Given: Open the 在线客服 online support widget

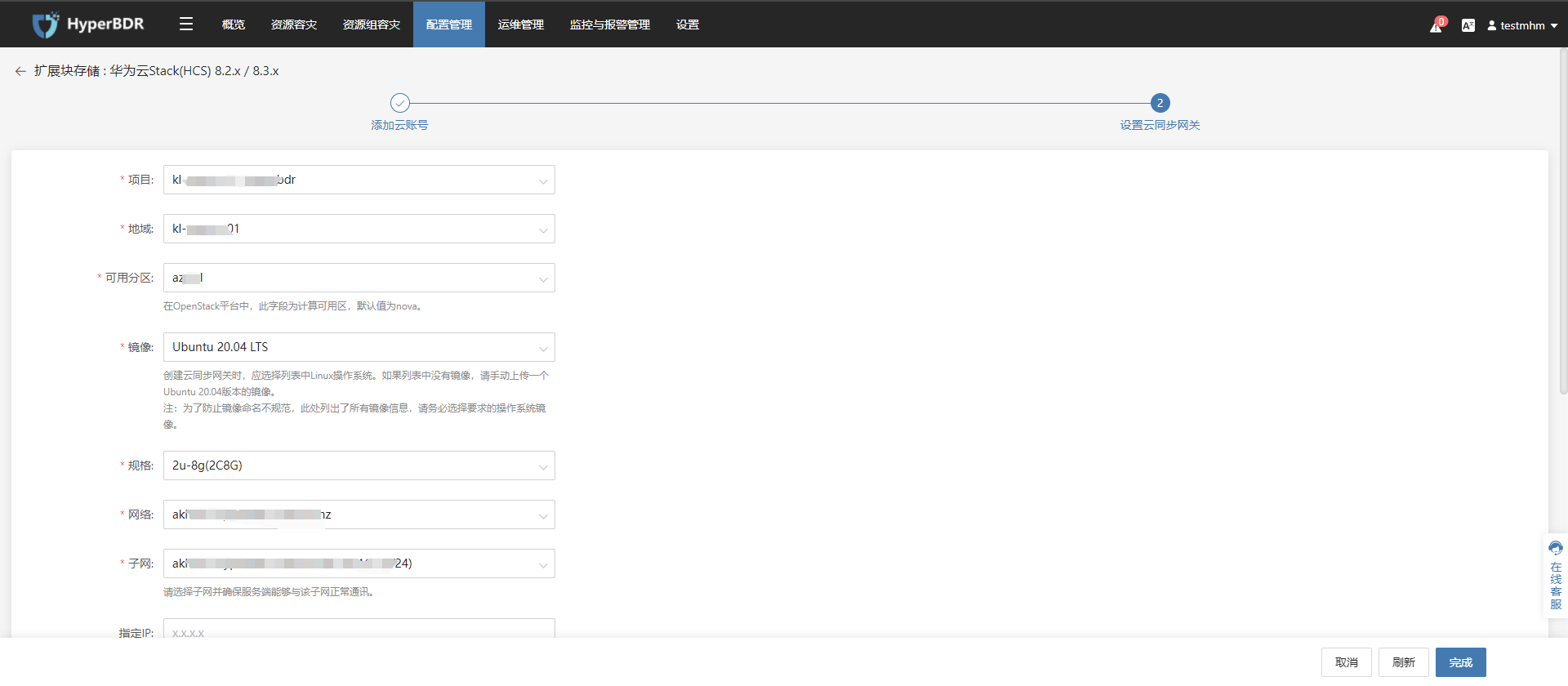Looking at the screenshot, I should click(1556, 575).
